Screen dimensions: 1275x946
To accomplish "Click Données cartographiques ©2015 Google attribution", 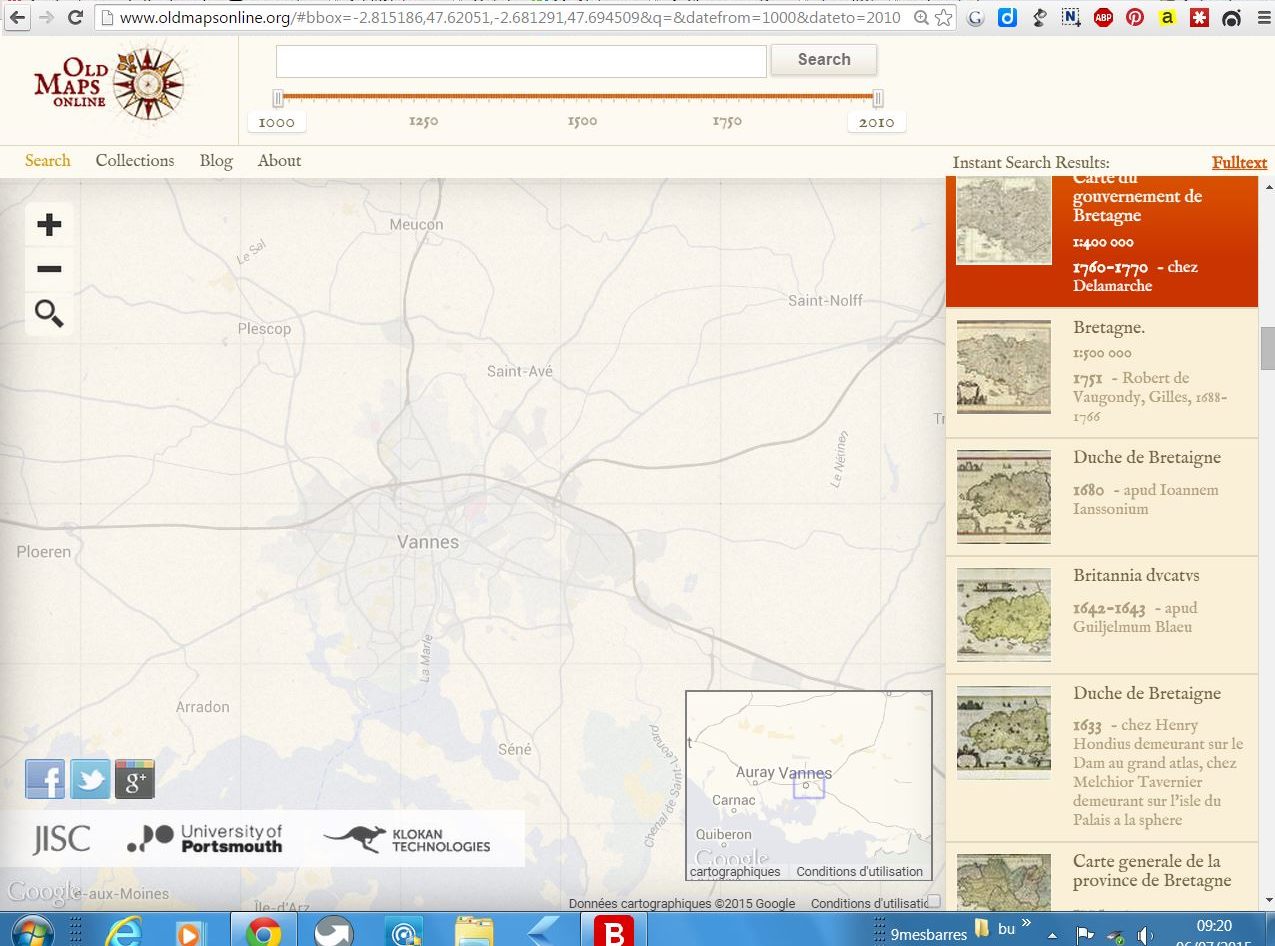I will 682,903.
